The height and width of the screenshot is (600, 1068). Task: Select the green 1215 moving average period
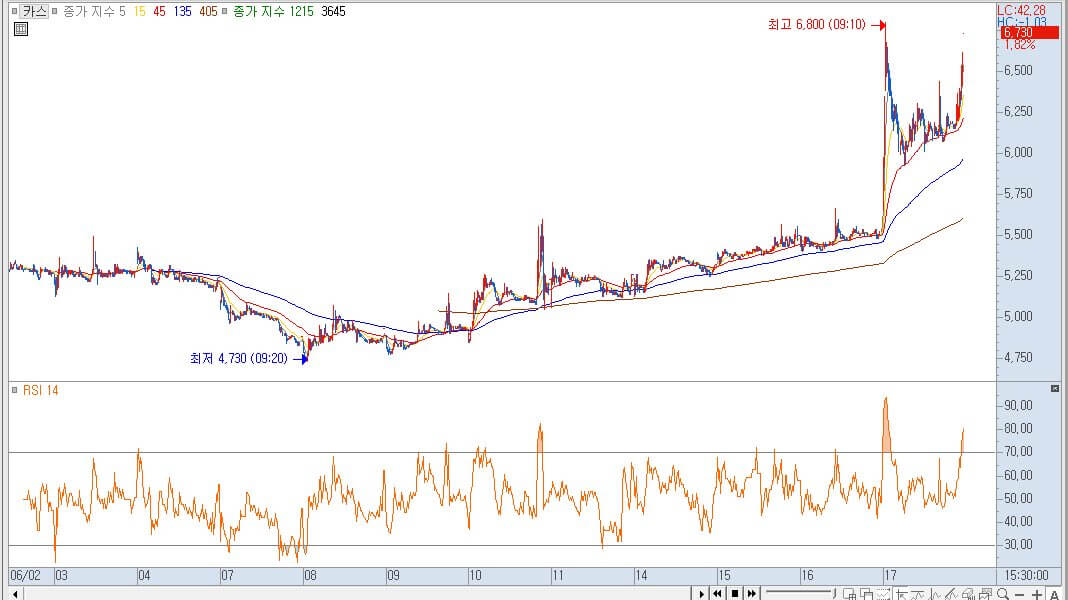(301, 12)
